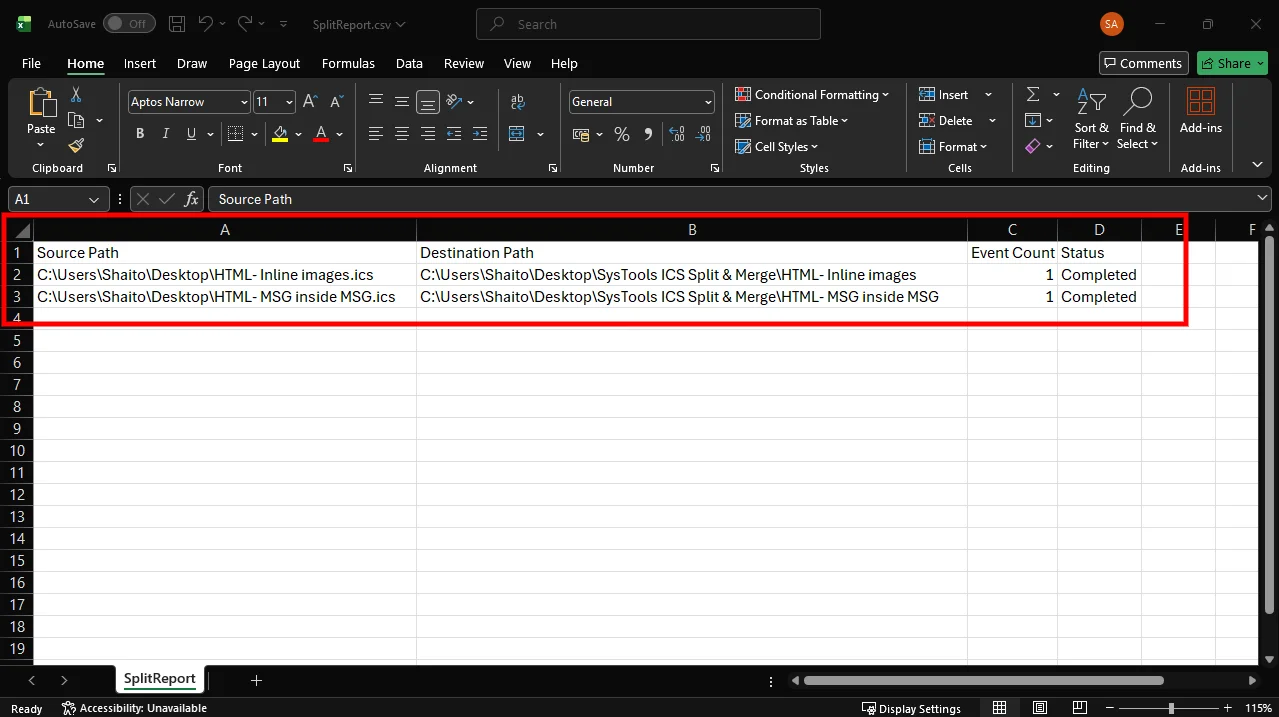
Task: Click the AutoSum sigma icon
Action: coord(1033,94)
